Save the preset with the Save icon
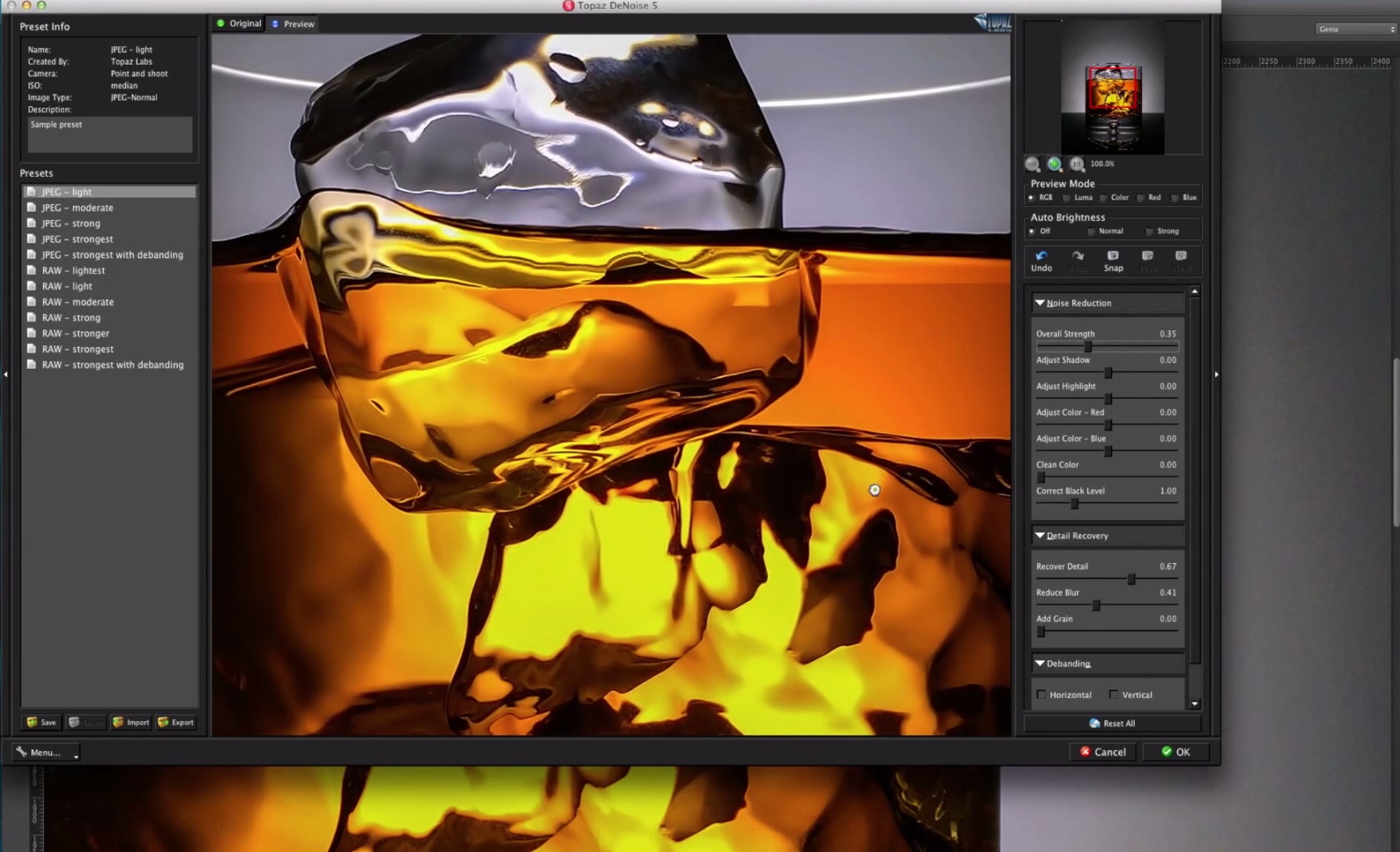 coord(32,722)
